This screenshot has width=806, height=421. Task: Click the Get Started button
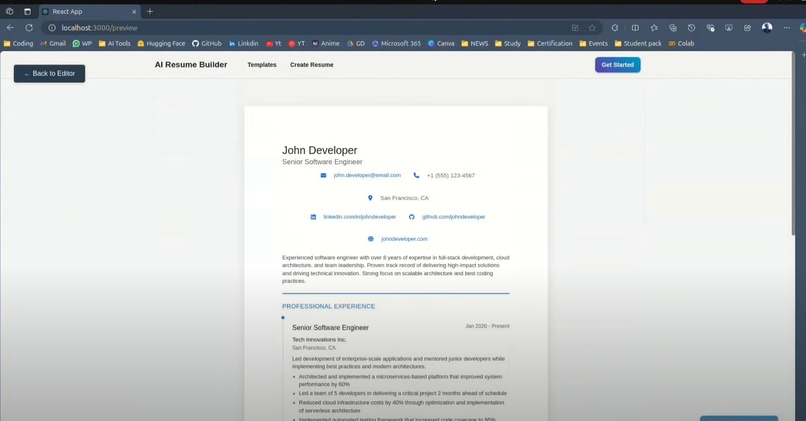pyautogui.click(x=617, y=65)
